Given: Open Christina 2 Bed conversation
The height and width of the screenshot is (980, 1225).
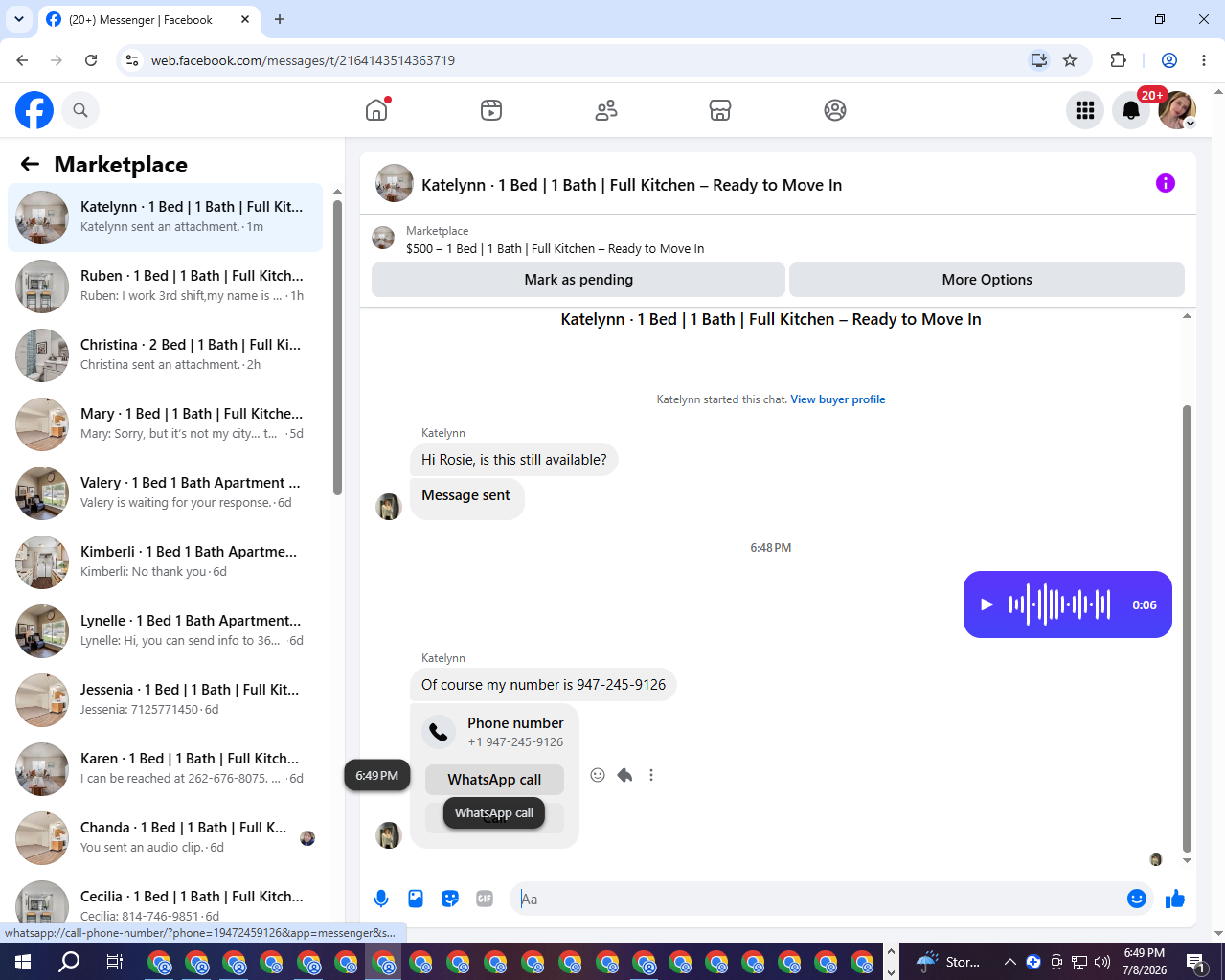Looking at the screenshot, I should [165, 355].
